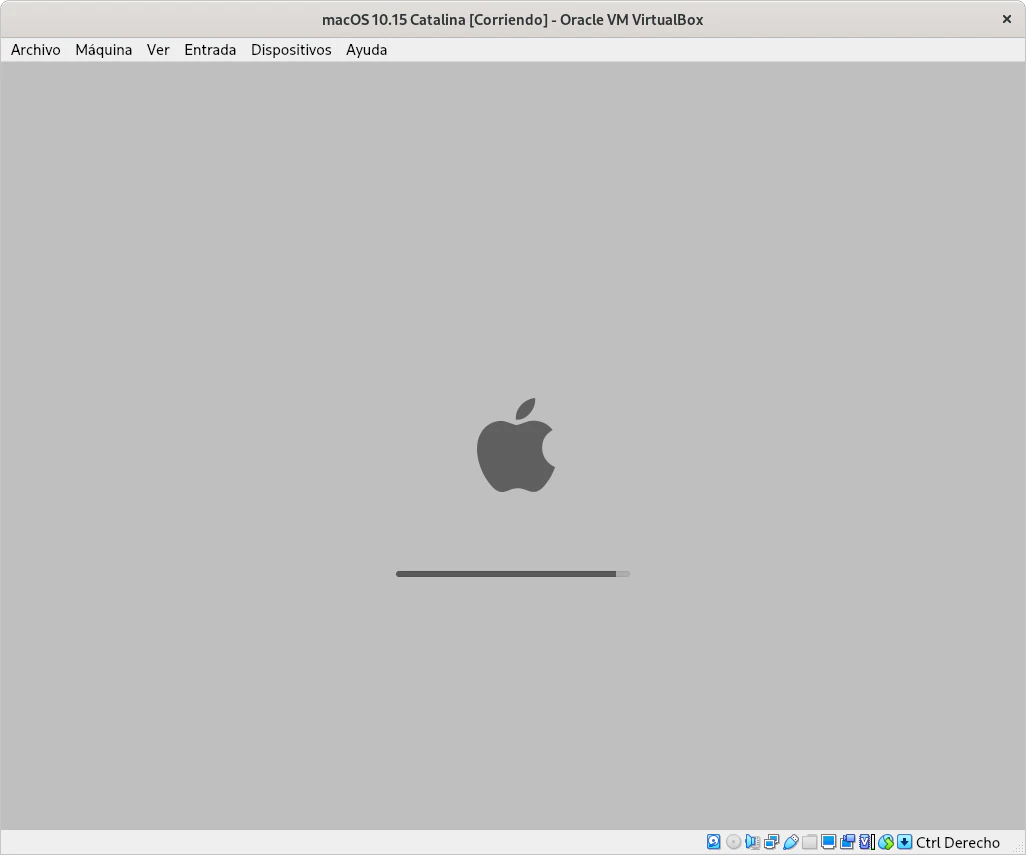The width and height of the screenshot is (1026, 855).
Task: Toggle the mouse integration indicator
Action: pyautogui.click(x=885, y=842)
